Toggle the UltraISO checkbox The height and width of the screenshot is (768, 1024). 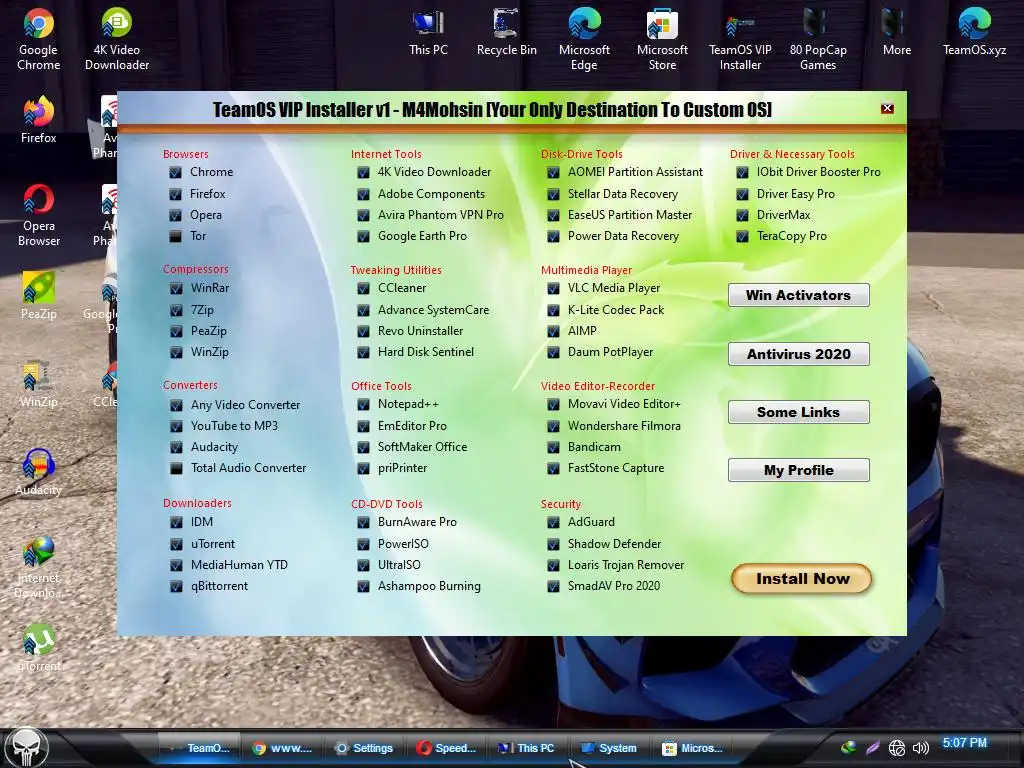(363, 565)
